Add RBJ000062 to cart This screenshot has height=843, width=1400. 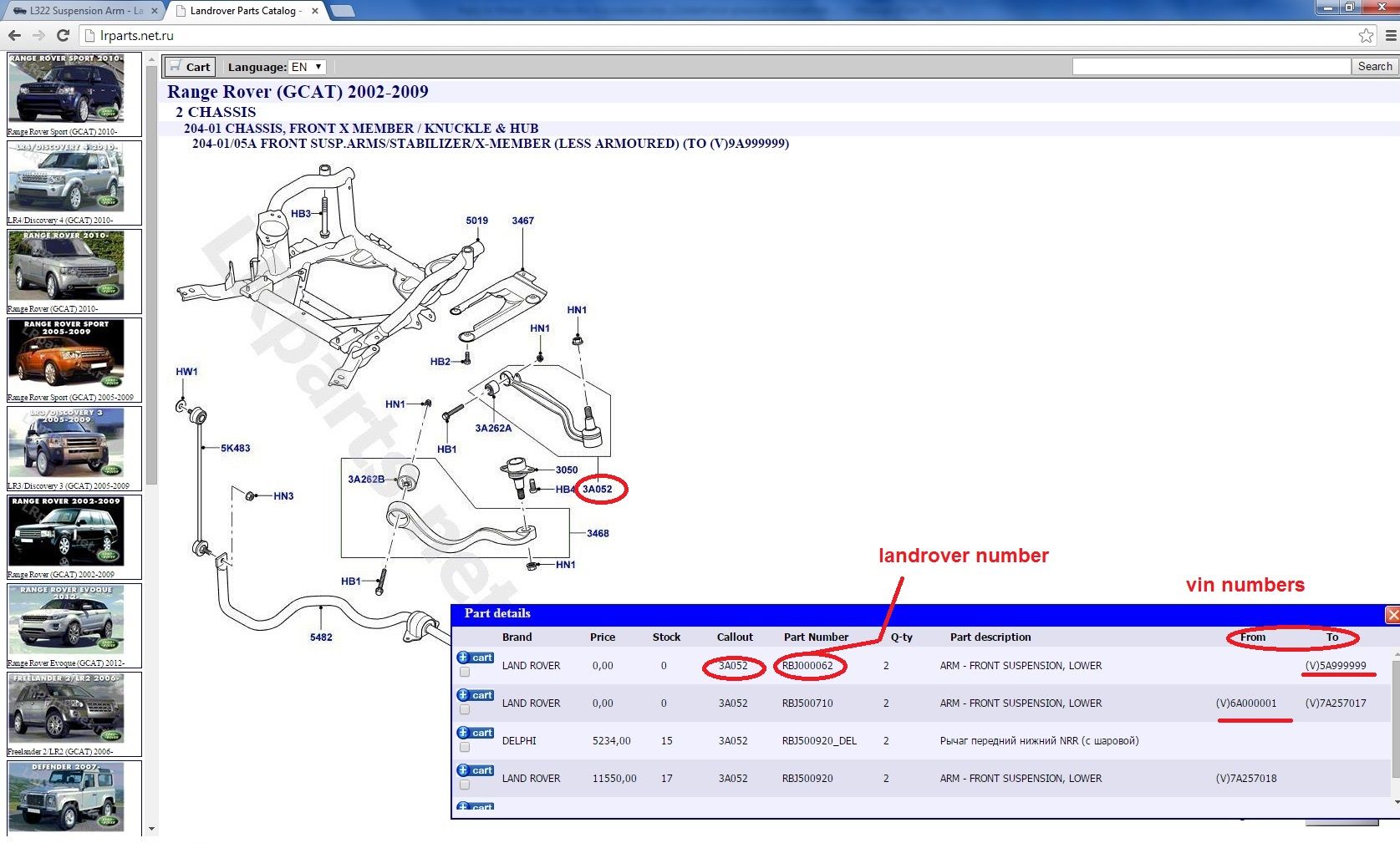click(476, 658)
